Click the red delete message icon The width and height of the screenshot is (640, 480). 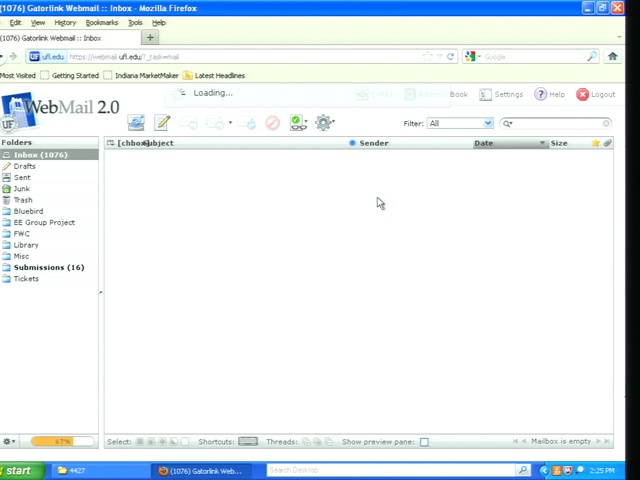point(273,122)
